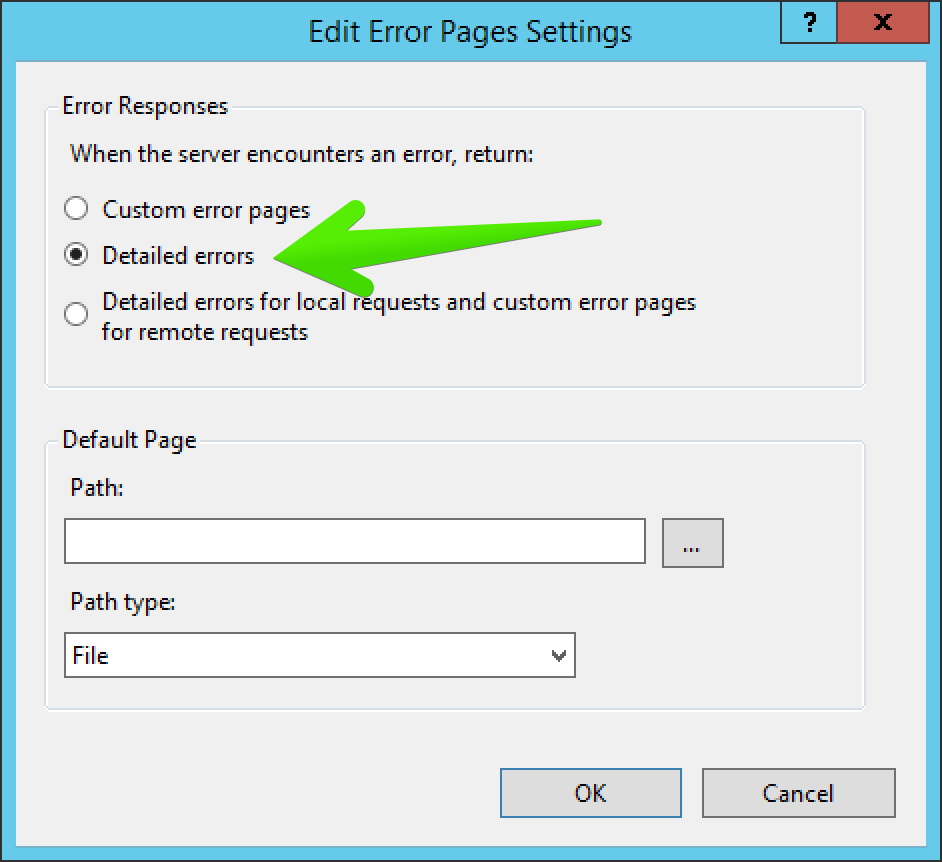The width and height of the screenshot is (942, 862).
Task: Open the combo box showing File
Action: pos(320,655)
